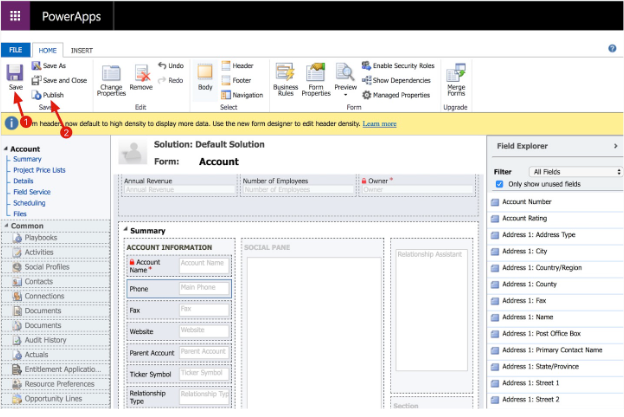
Task: Go to Files in navigation
Action: pos(20,214)
